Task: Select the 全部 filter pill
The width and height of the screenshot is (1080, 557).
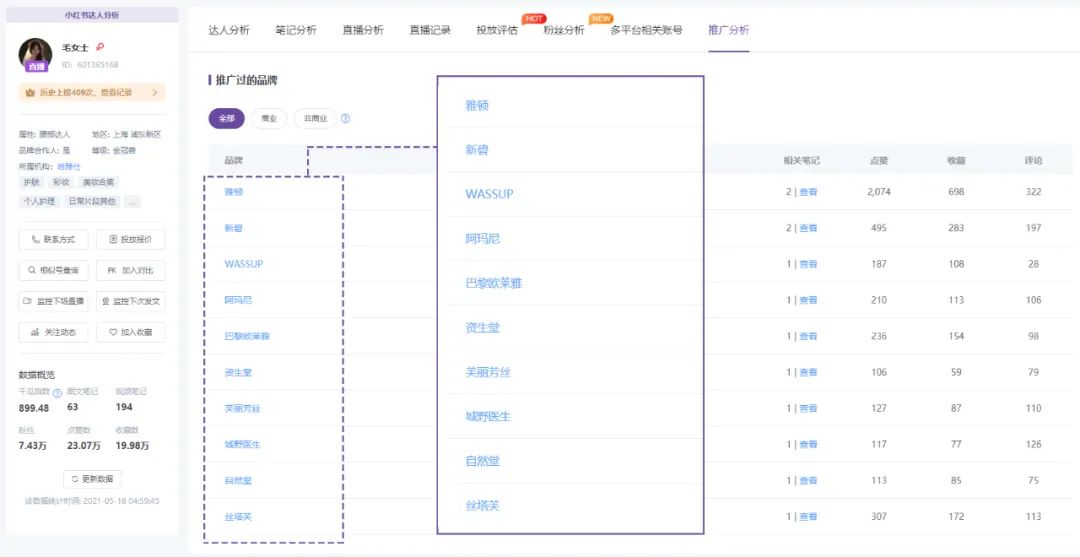Action: (x=226, y=118)
